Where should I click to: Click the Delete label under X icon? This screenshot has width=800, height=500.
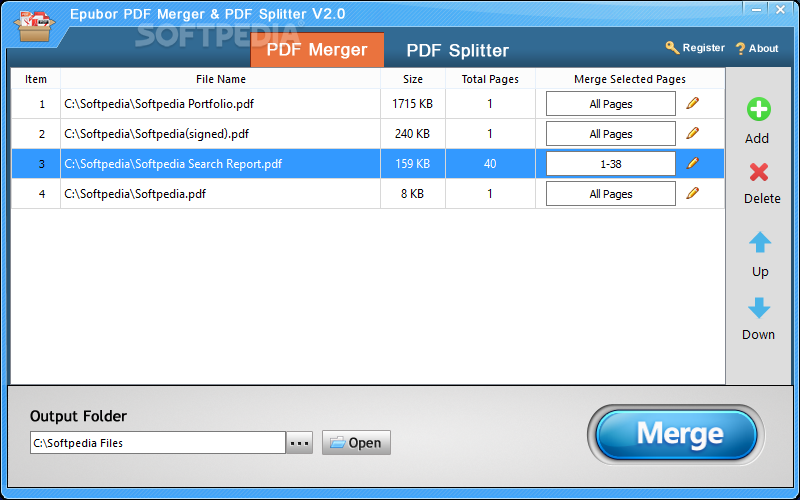coord(762,198)
